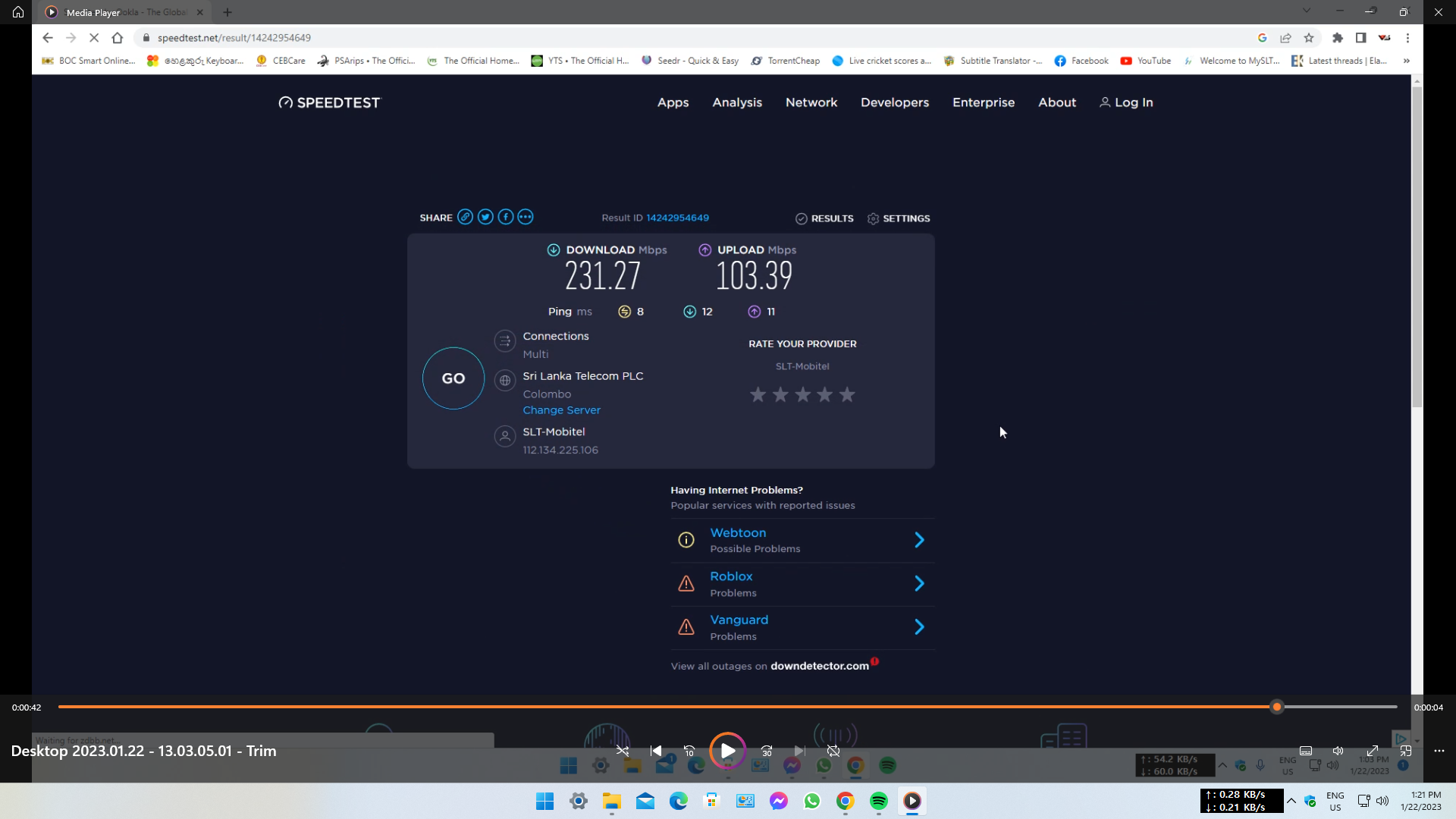Rate SLT-Mobitel with the fifth star
The width and height of the screenshot is (1456, 819).
[847, 394]
